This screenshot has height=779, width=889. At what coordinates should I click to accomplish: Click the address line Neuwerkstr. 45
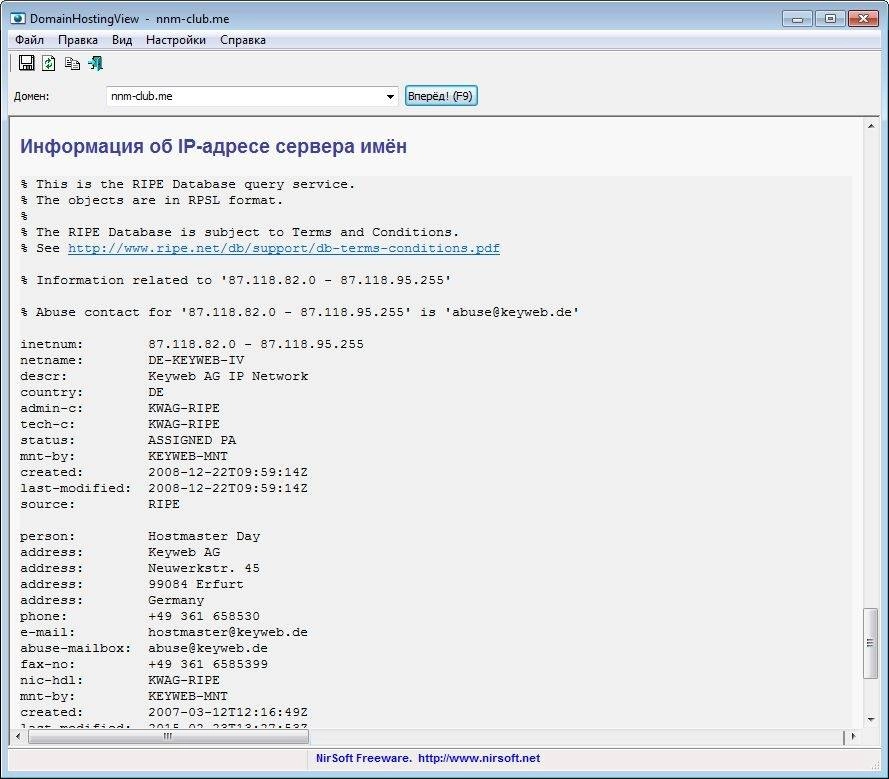click(204, 568)
